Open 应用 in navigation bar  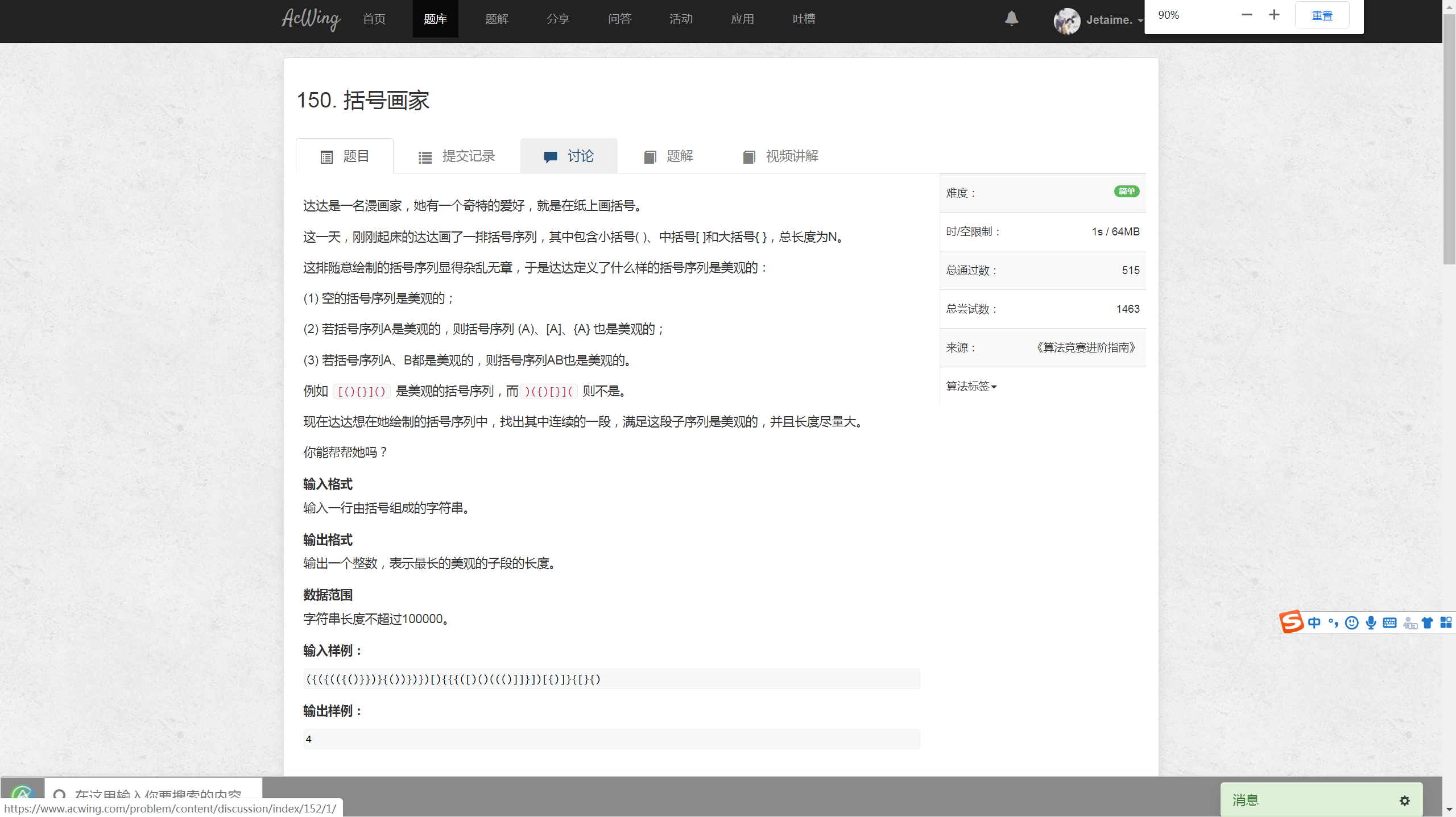coord(742,19)
